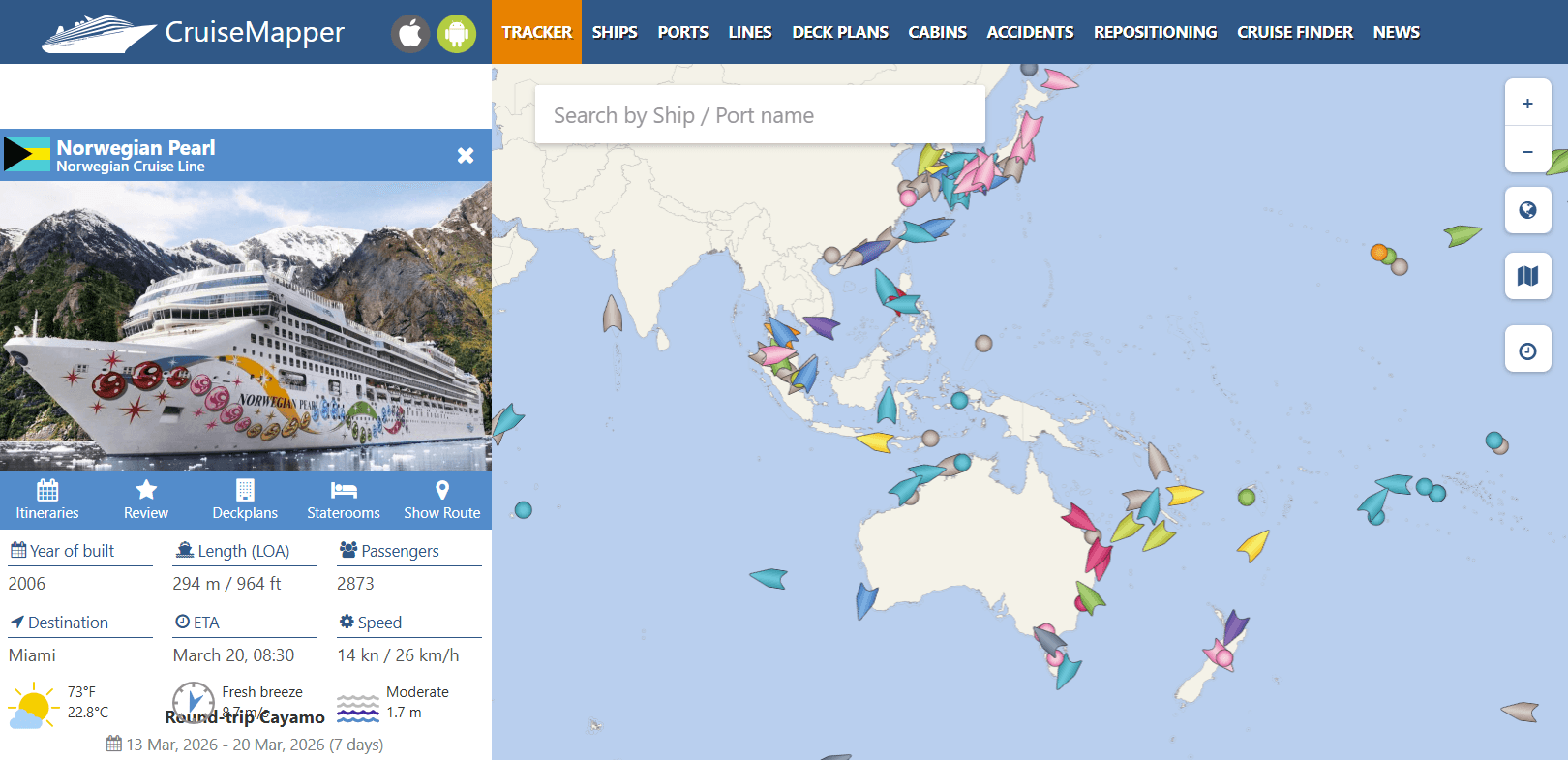The width and height of the screenshot is (1568, 760).
Task: Click the Moderate wave condition text
Action: (x=417, y=692)
